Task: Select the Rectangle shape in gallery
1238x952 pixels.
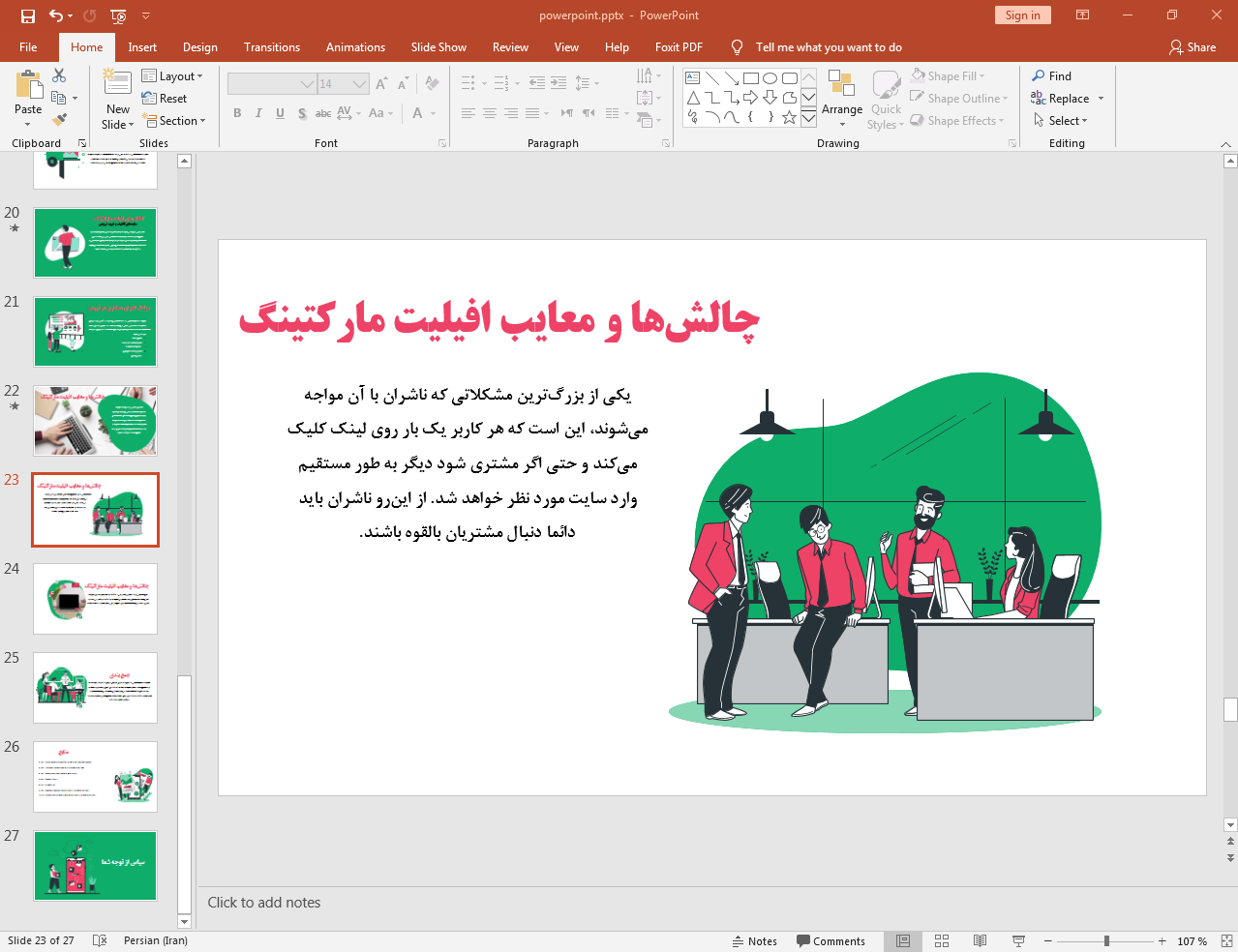Action: pos(750,78)
